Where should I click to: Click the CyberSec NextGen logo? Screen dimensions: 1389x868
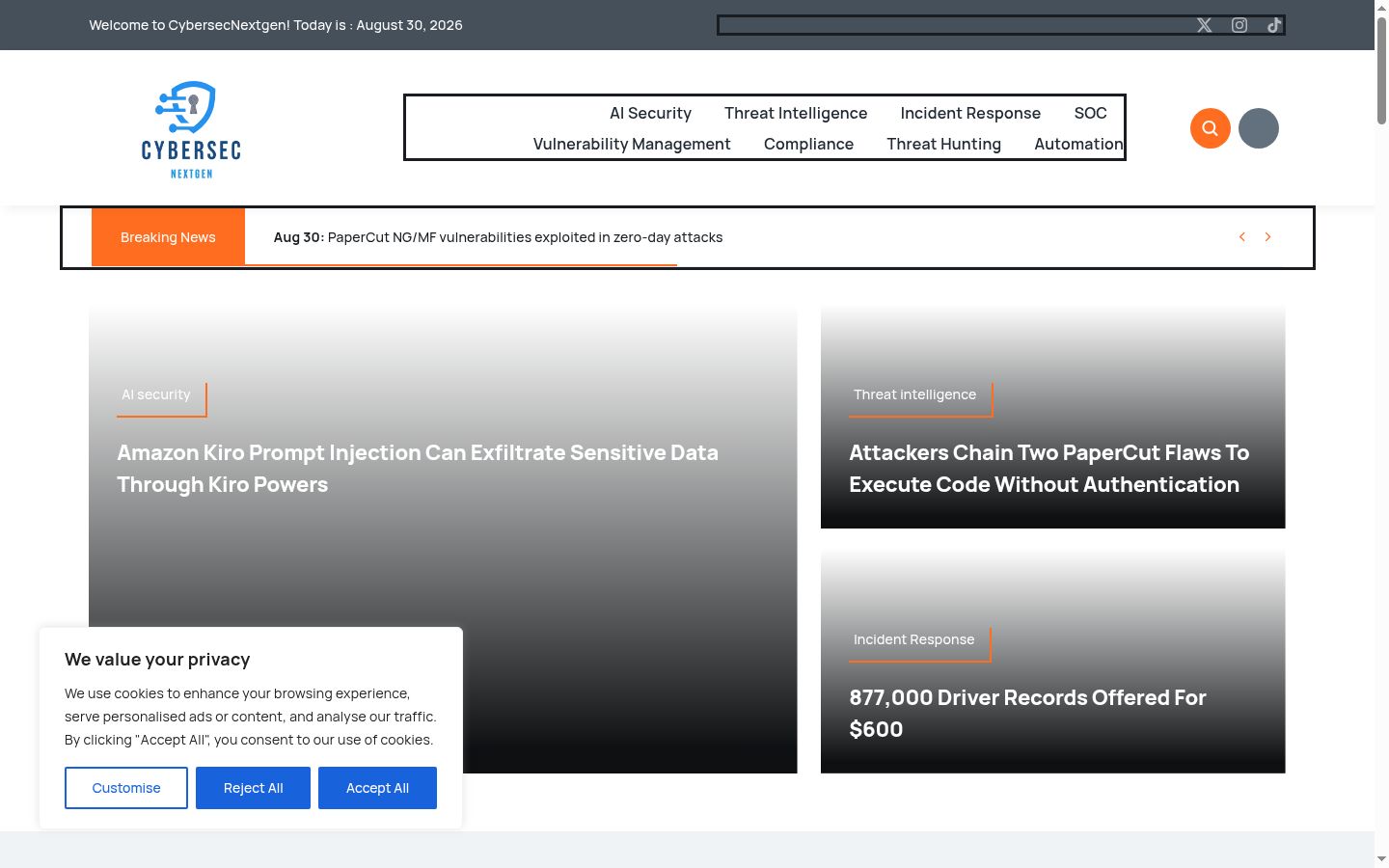point(191,129)
